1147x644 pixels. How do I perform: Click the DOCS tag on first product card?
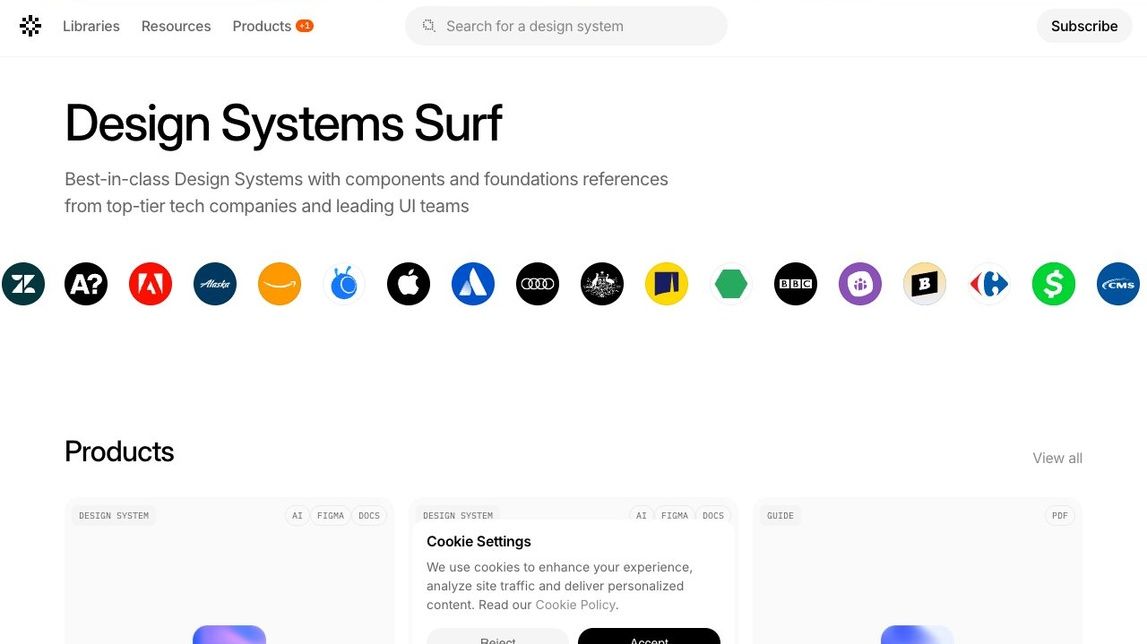click(369, 516)
